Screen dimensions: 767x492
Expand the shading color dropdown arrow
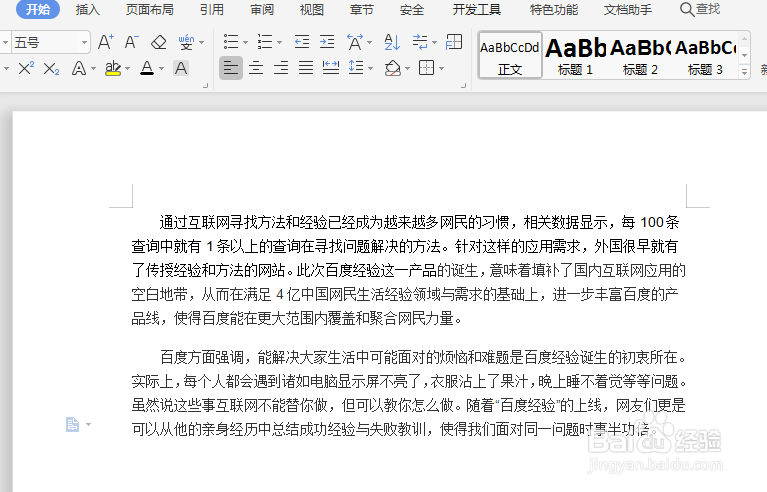tap(407, 68)
